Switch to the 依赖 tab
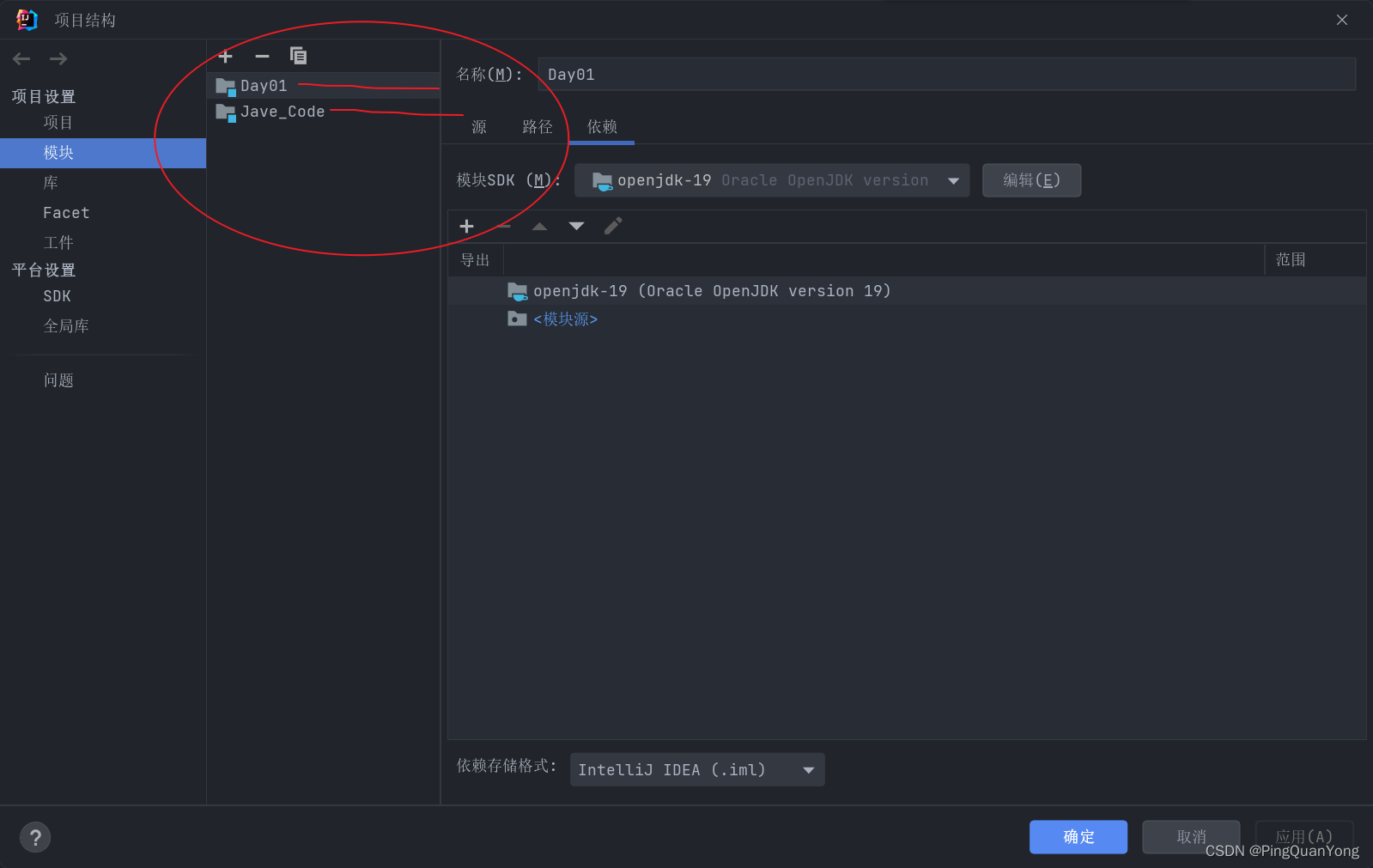 pos(602,127)
